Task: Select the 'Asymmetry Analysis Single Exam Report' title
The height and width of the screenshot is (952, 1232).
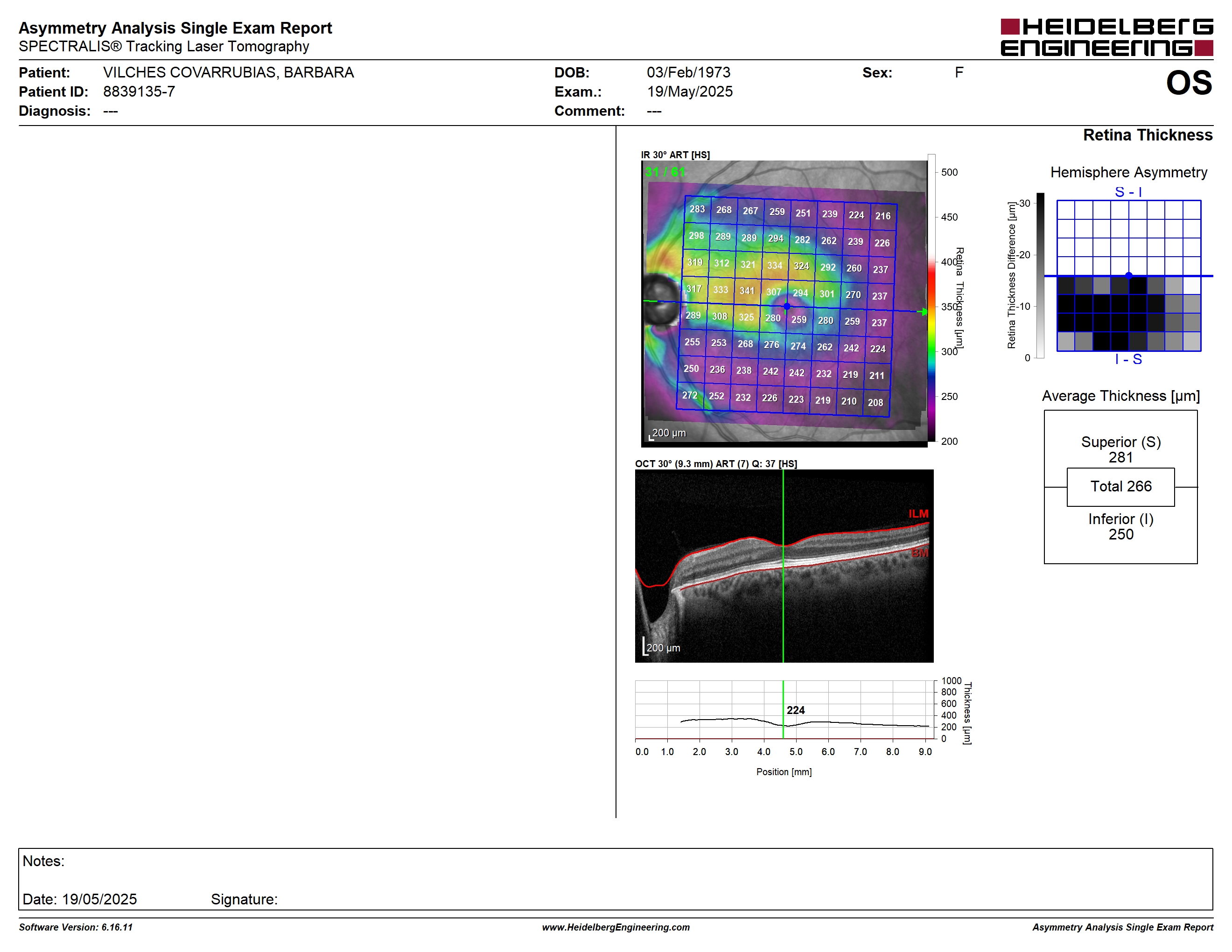Action: [175, 28]
